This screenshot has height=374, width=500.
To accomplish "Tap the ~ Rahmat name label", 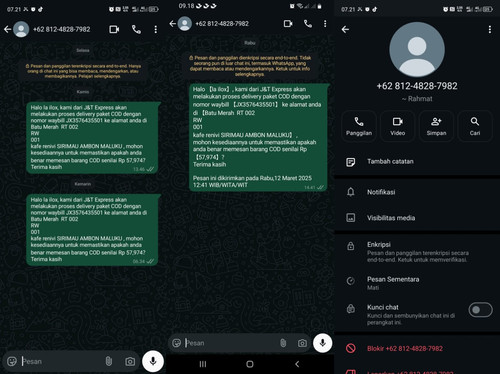I will coord(417,99).
